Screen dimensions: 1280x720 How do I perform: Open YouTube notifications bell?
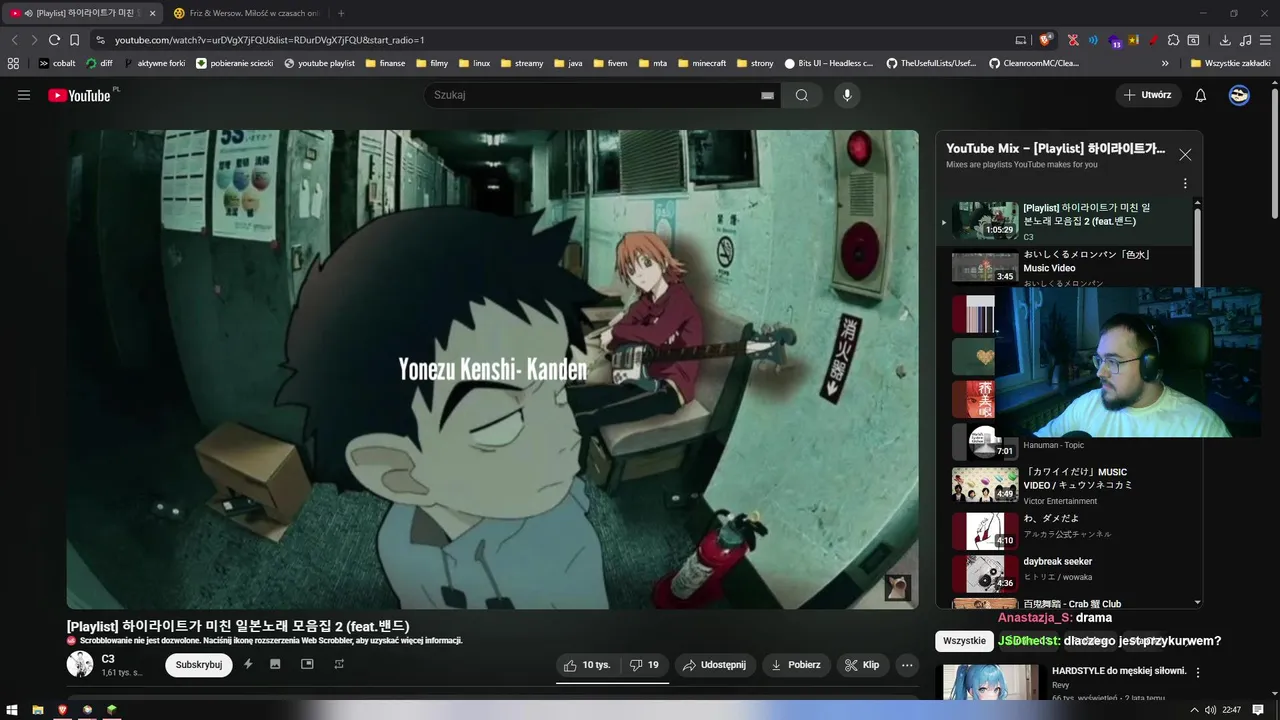click(1201, 95)
